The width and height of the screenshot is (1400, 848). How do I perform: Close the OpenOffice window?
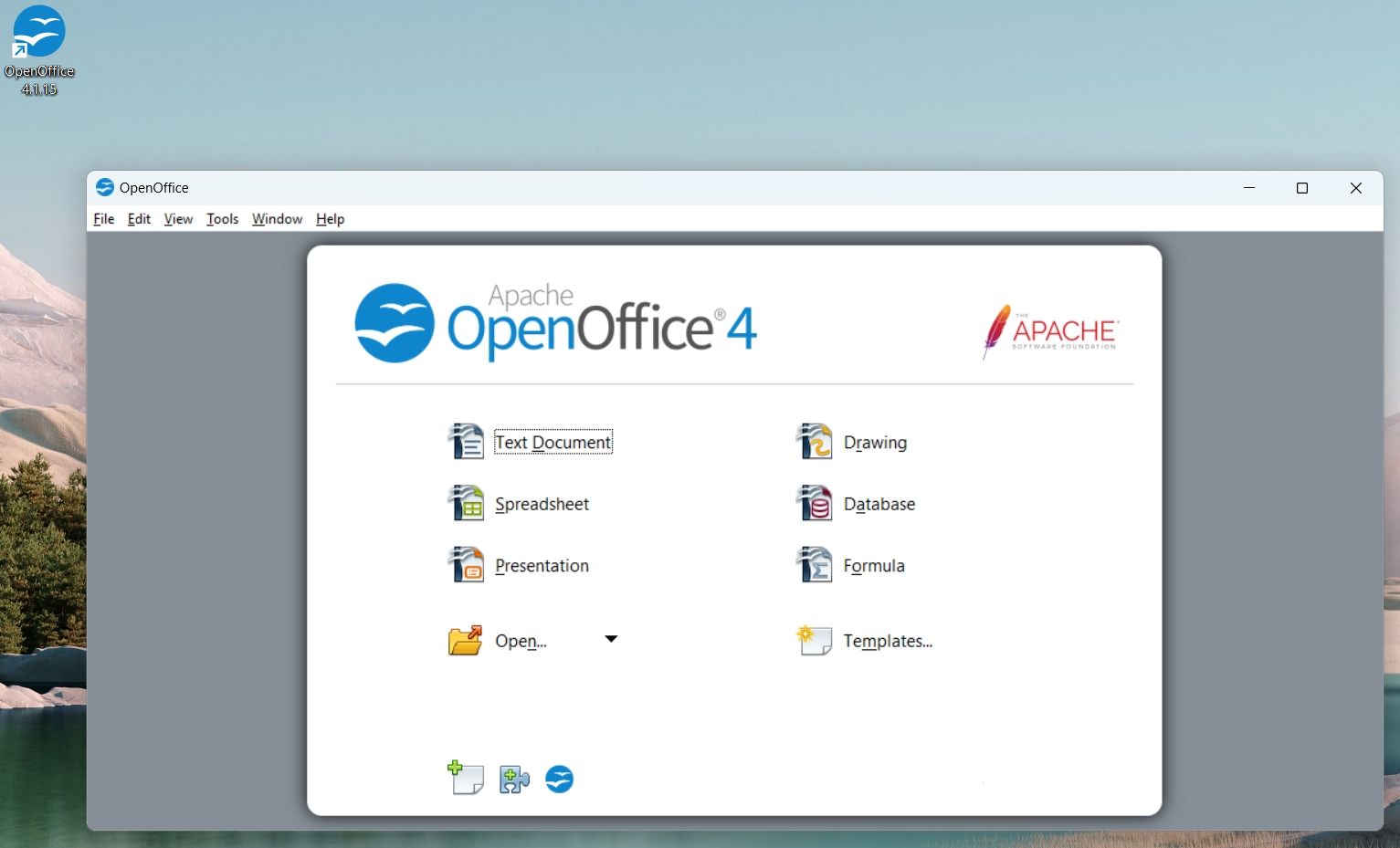[x=1356, y=187]
